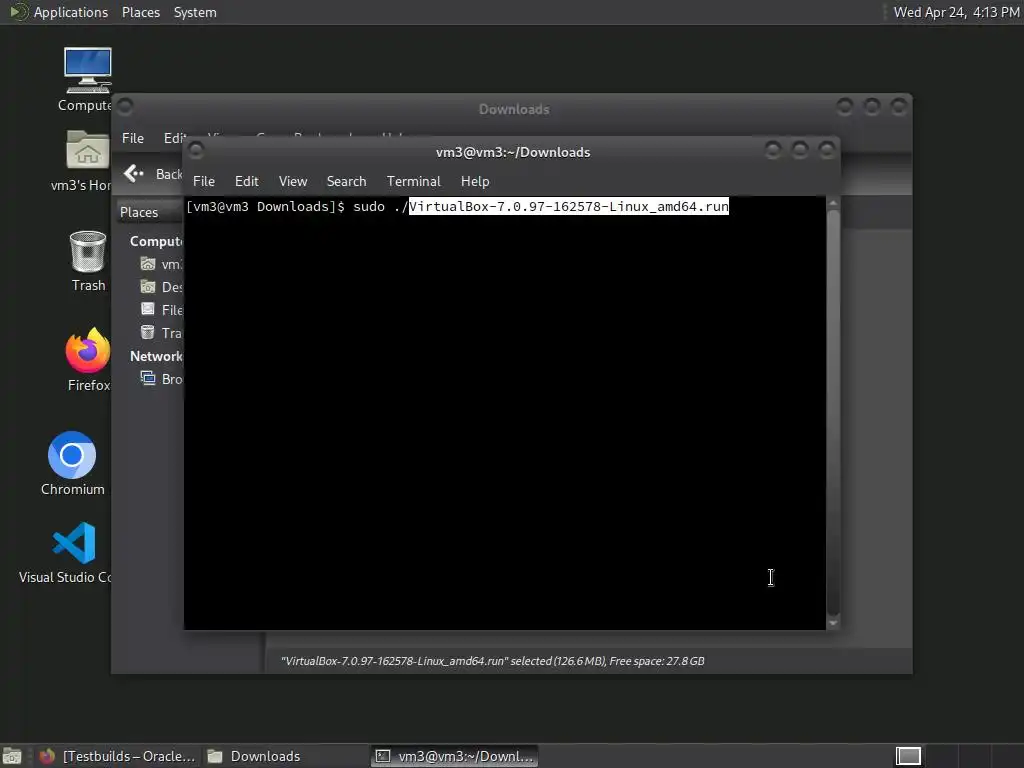Close the terminal window
1024x768 pixels.
click(x=827, y=150)
